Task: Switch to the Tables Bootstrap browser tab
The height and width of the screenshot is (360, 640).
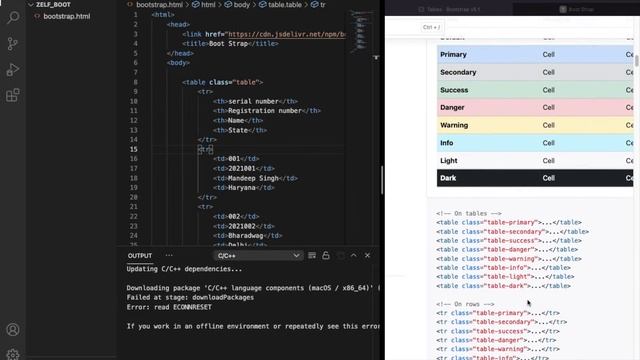Action: pos(449,9)
